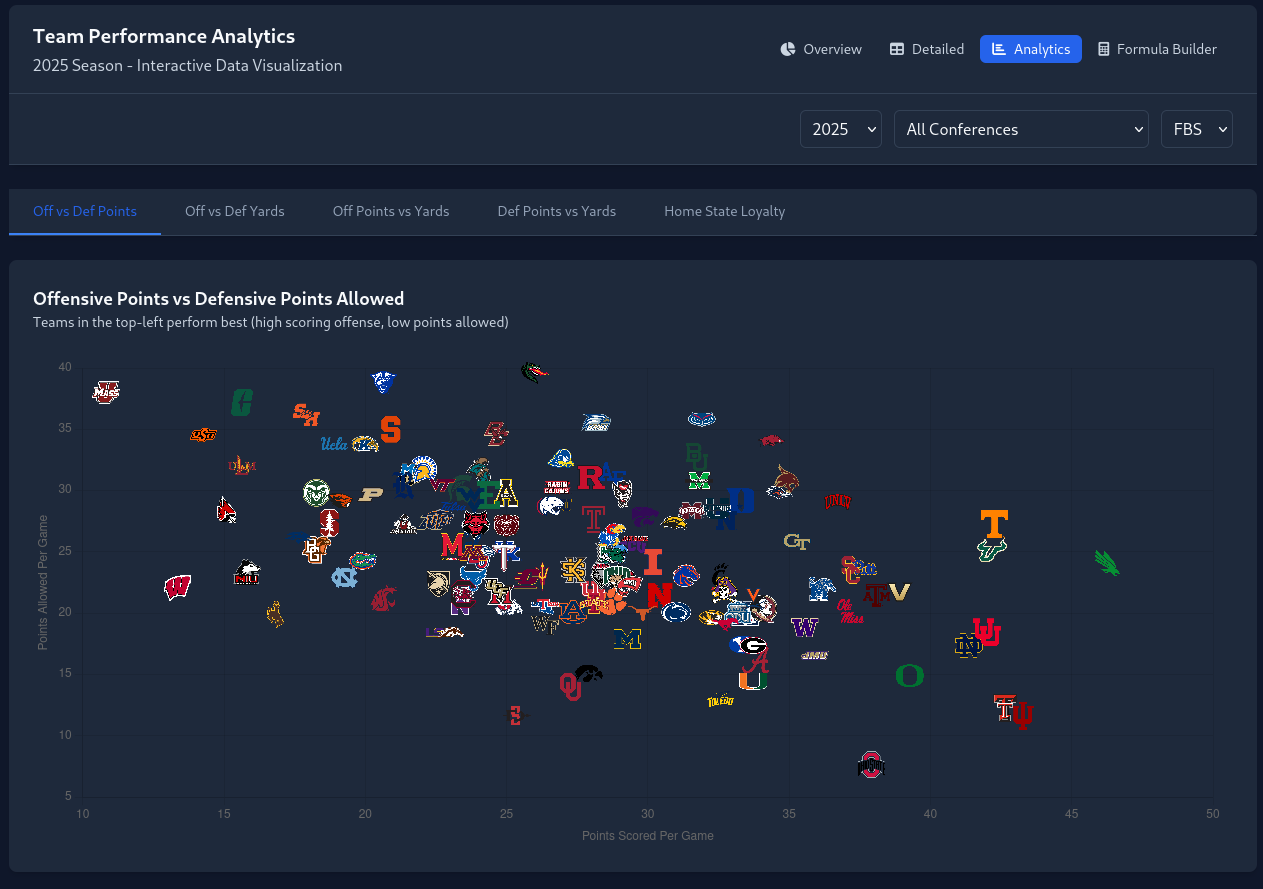Screen dimensions: 1263x889
Task: Select the Boston College BC logo
Action: (x=496, y=434)
